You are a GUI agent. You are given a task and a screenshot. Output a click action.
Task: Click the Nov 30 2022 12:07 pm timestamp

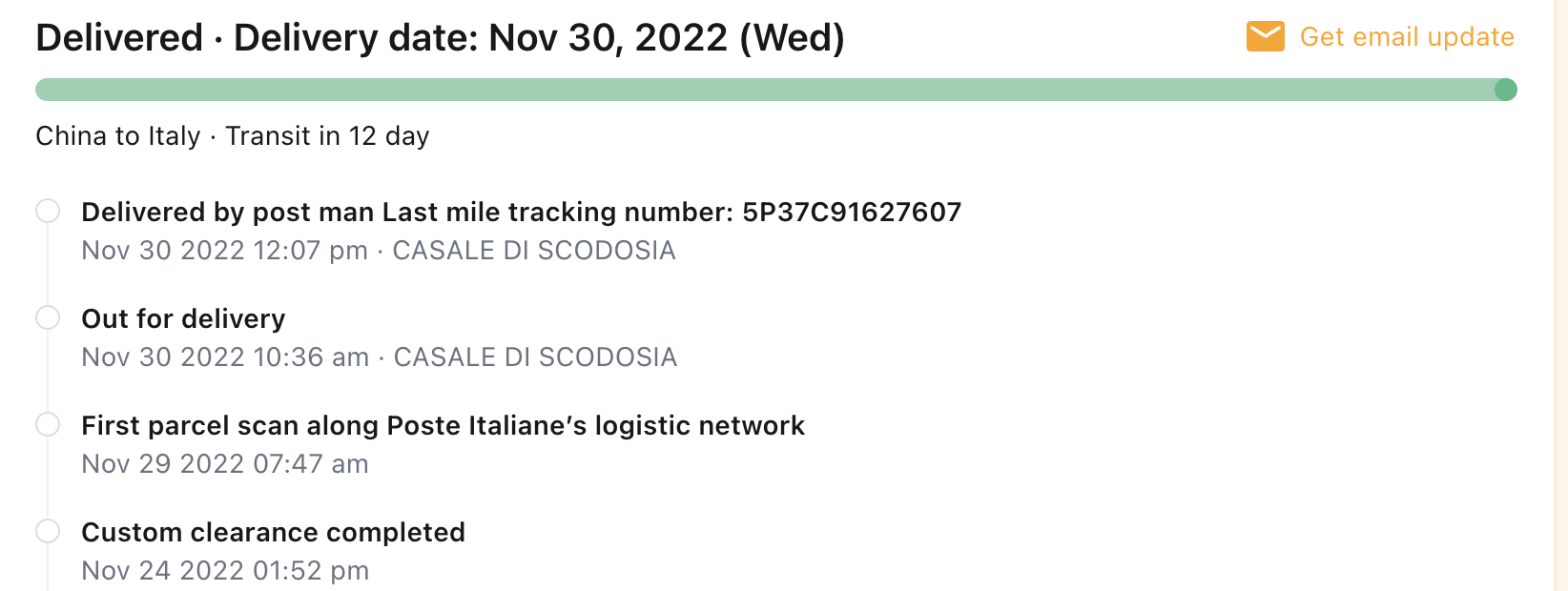tap(224, 251)
